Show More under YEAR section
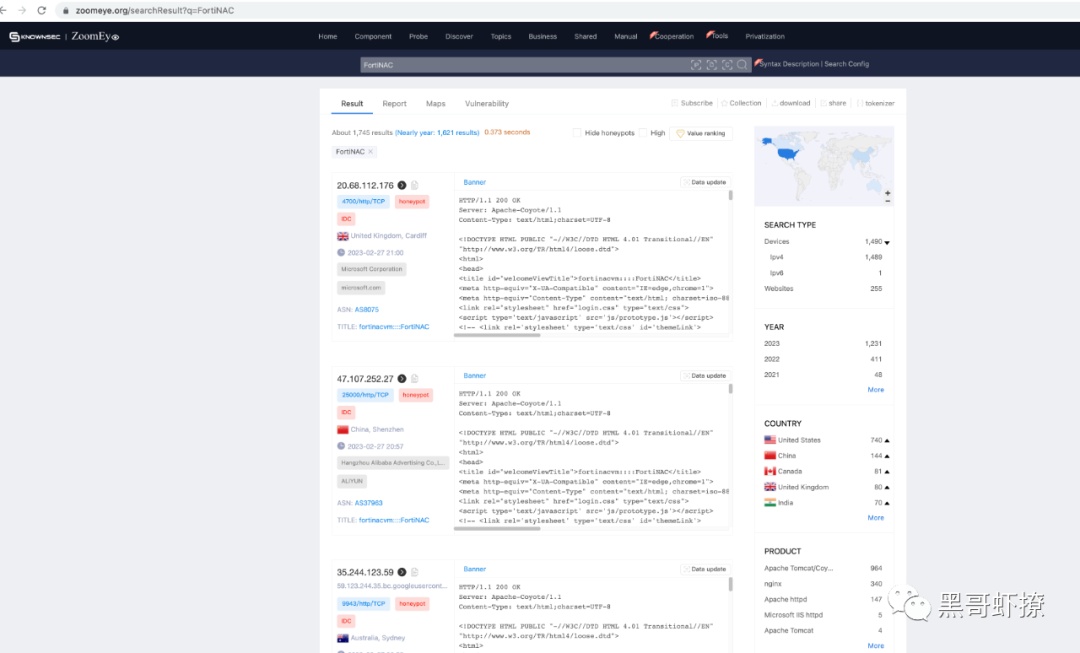The image size is (1080, 653). pyautogui.click(x=875, y=390)
